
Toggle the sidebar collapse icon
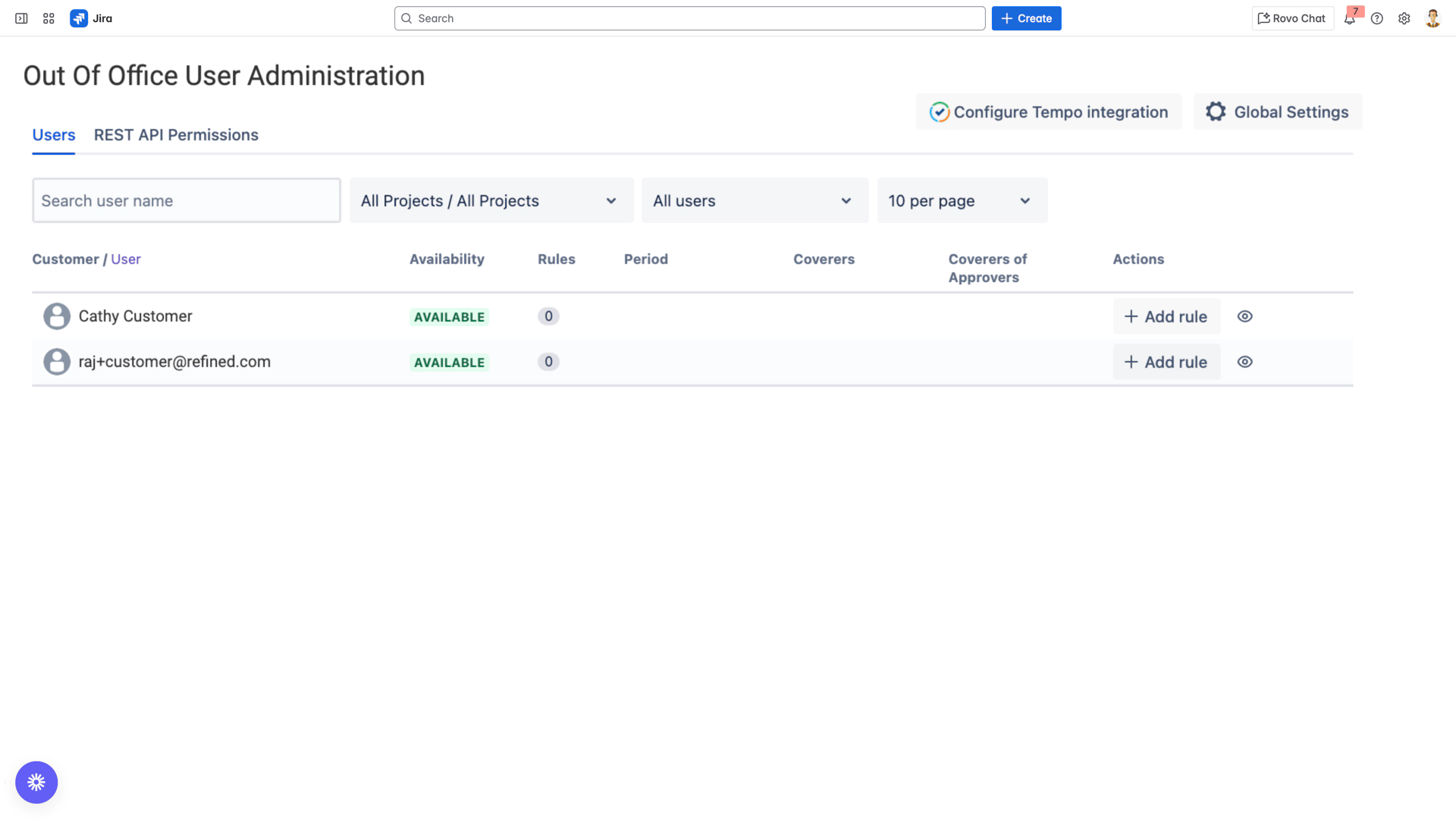21,18
